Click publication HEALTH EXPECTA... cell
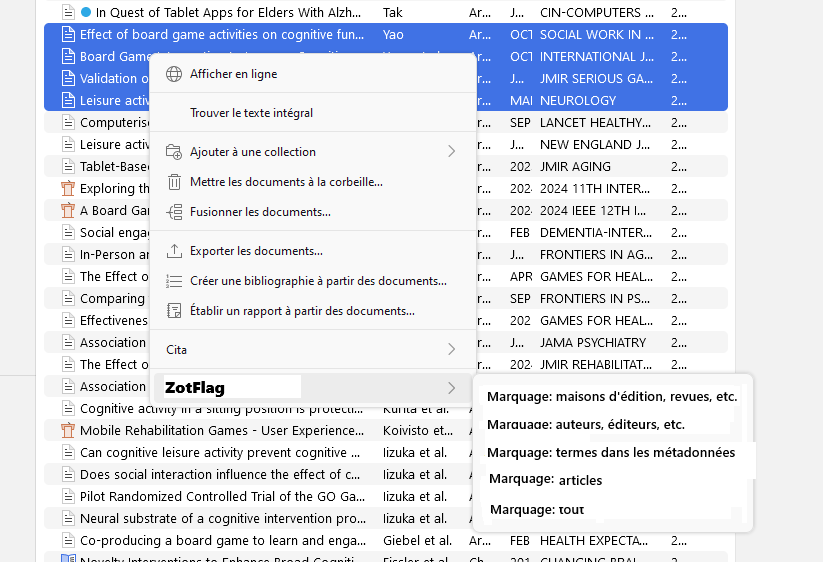This screenshot has width=823, height=562. [x=594, y=540]
